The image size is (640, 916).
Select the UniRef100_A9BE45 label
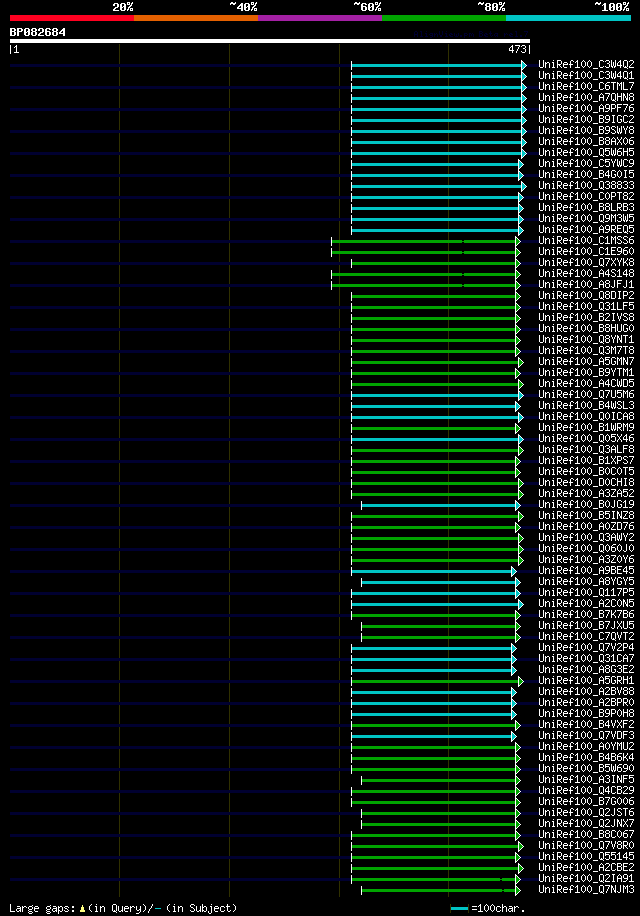[x=586, y=571]
